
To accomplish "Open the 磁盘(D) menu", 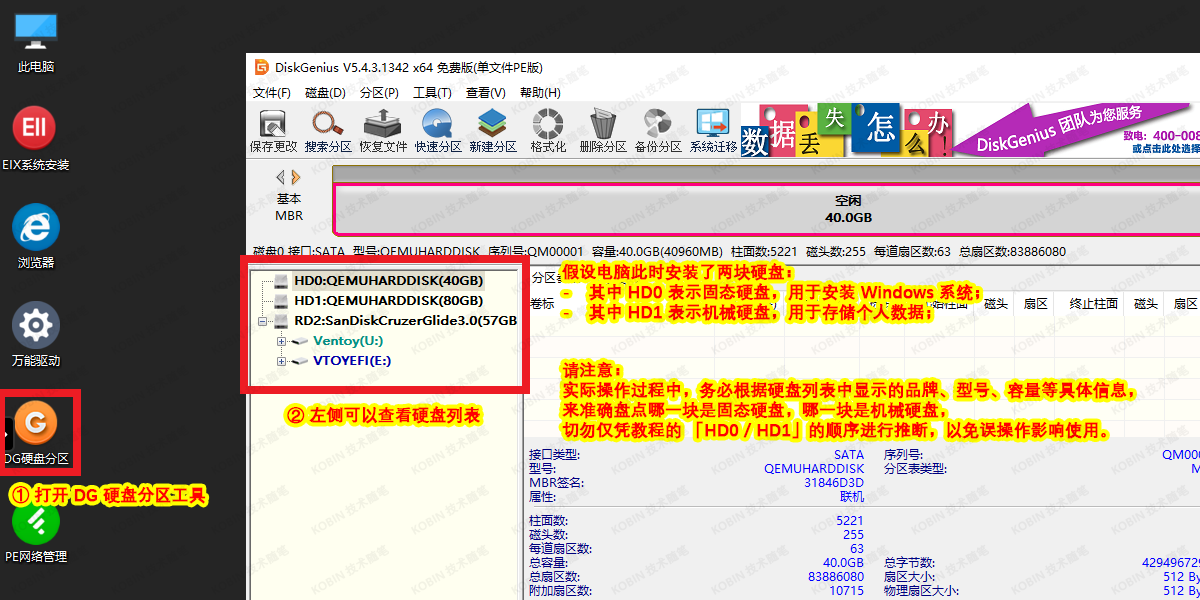I will tap(323, 92).
